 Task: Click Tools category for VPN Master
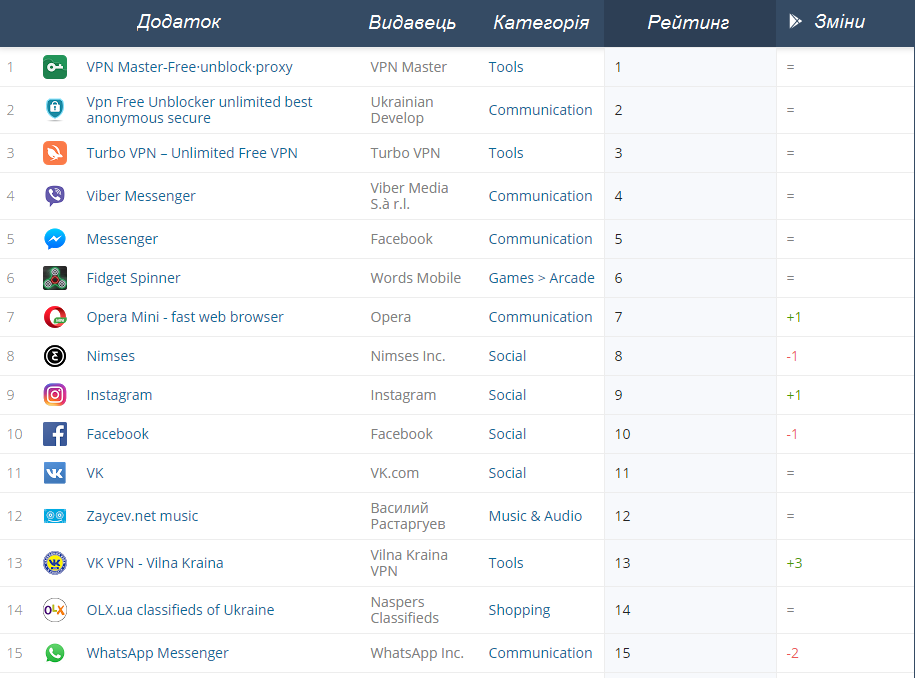[x=506, y=67]
